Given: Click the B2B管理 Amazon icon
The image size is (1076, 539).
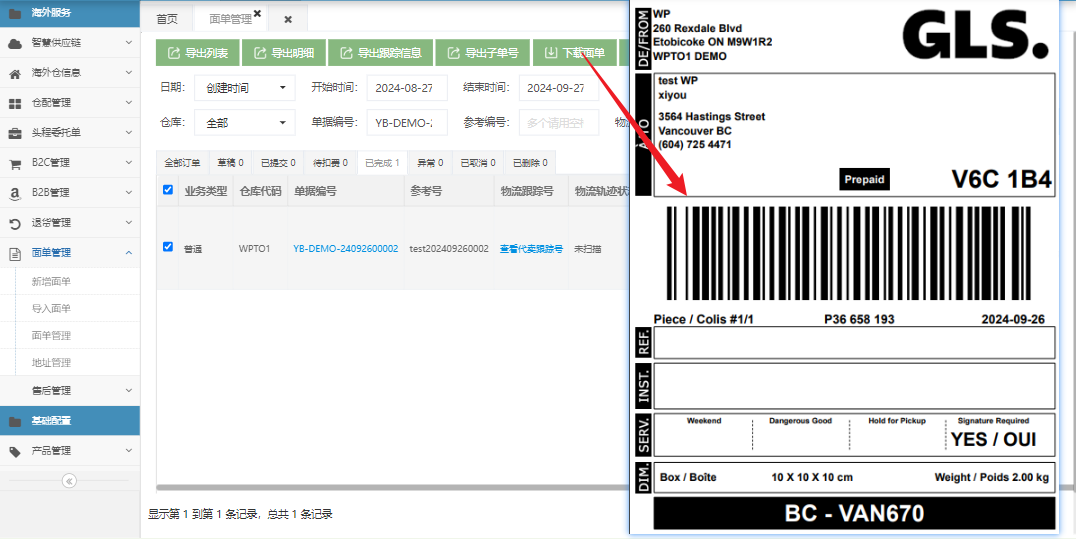Looking at the screenshot, I should pos(14,194).
